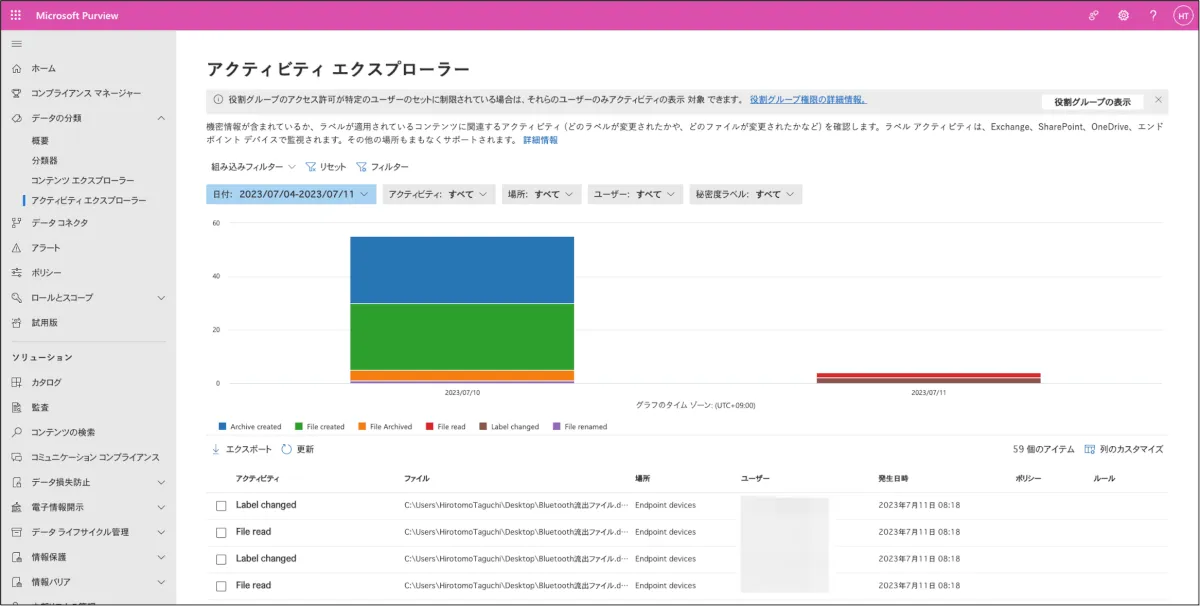Click the リセット filter reset icon

(x=310, y=167)
